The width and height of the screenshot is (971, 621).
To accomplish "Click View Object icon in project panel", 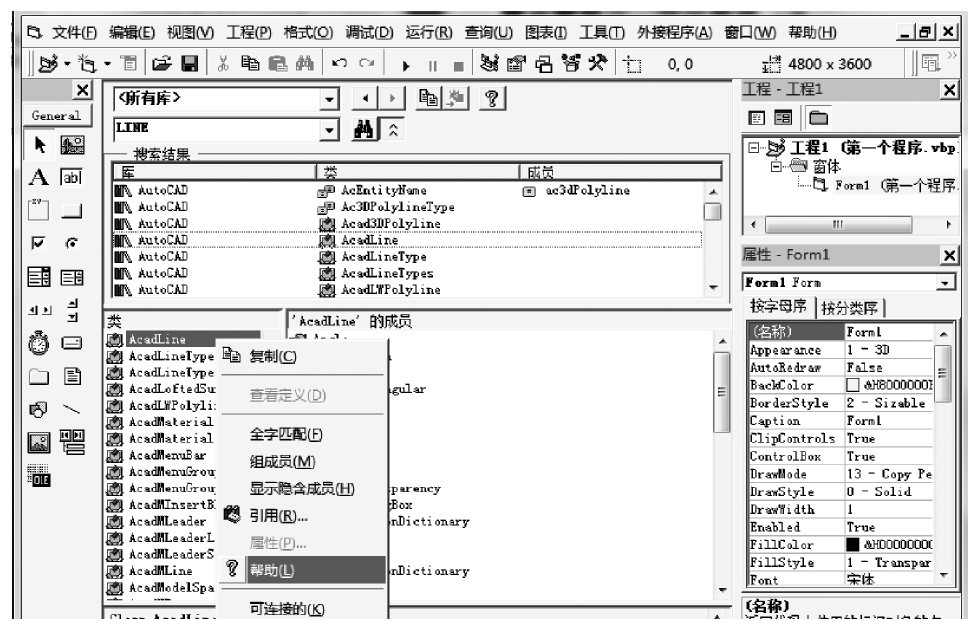I will (x=783, y=117).
